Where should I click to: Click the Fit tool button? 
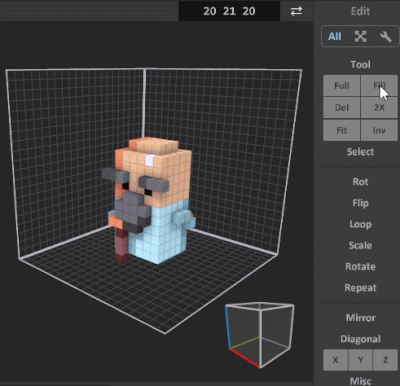pos(342,130)
